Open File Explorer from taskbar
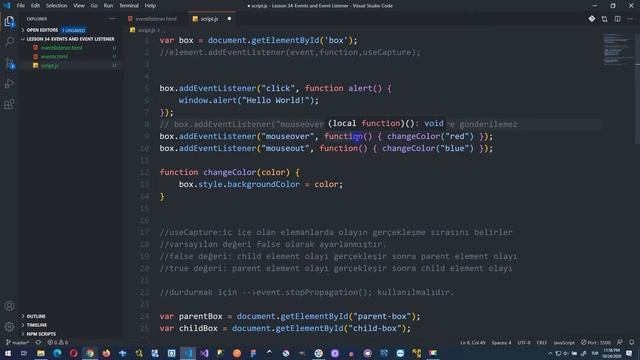The image size is (640, 360). click(x=41, y=353)
